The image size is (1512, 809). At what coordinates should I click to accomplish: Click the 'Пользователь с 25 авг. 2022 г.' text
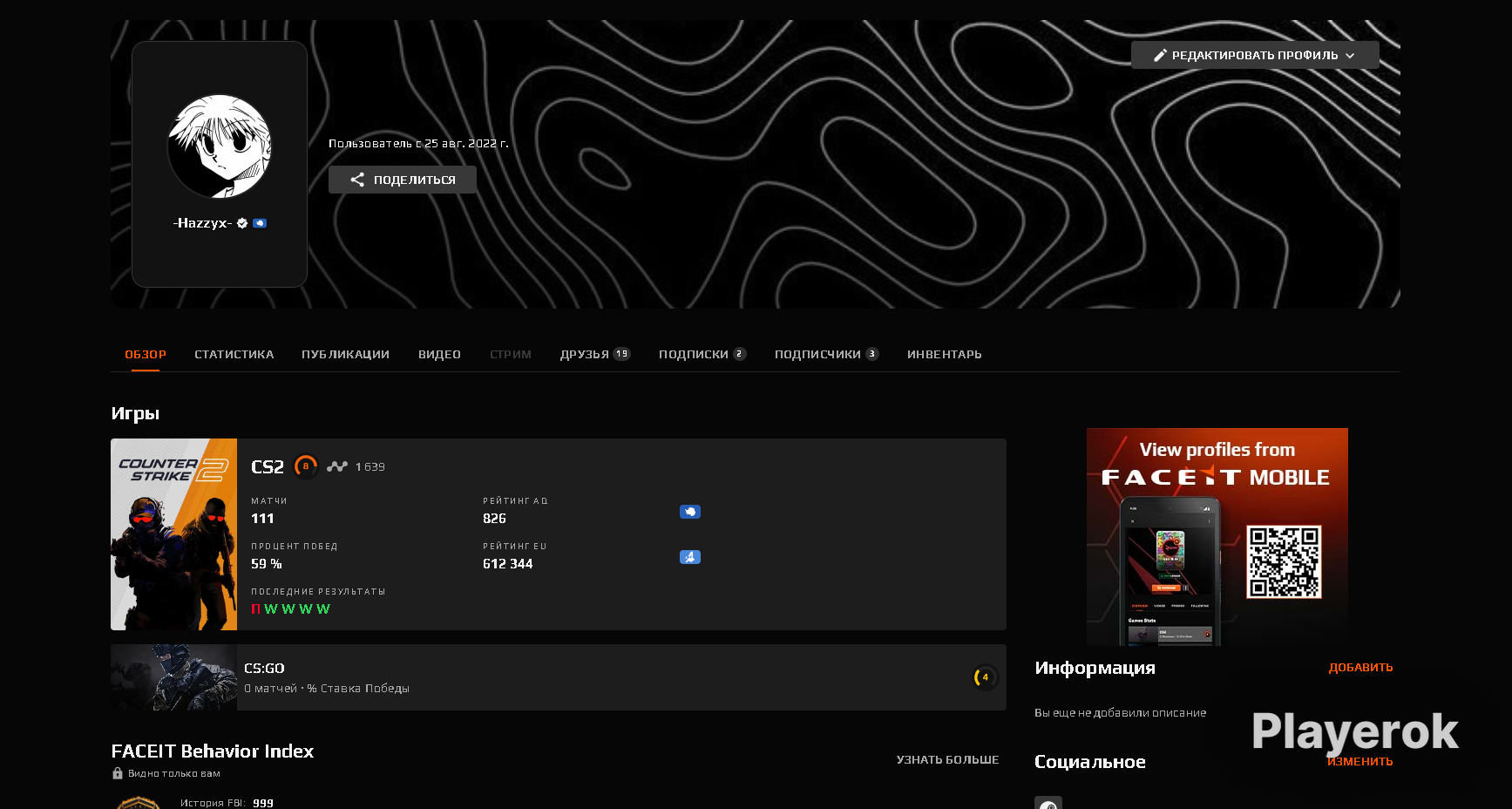click(418, 143)
